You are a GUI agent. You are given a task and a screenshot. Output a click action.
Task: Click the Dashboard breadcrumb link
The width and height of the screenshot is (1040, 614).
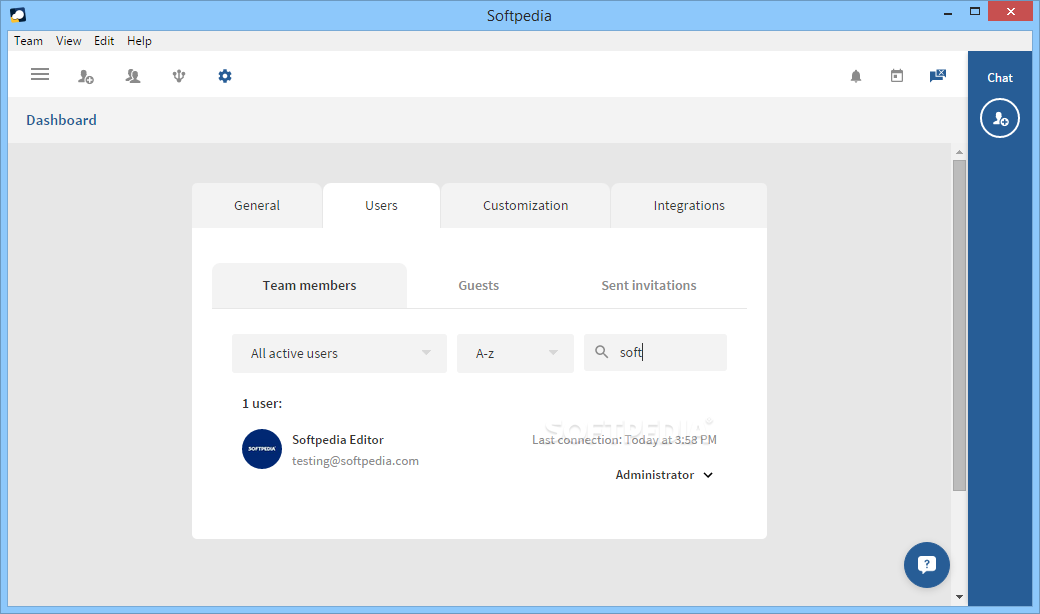[x=61, y=120]
